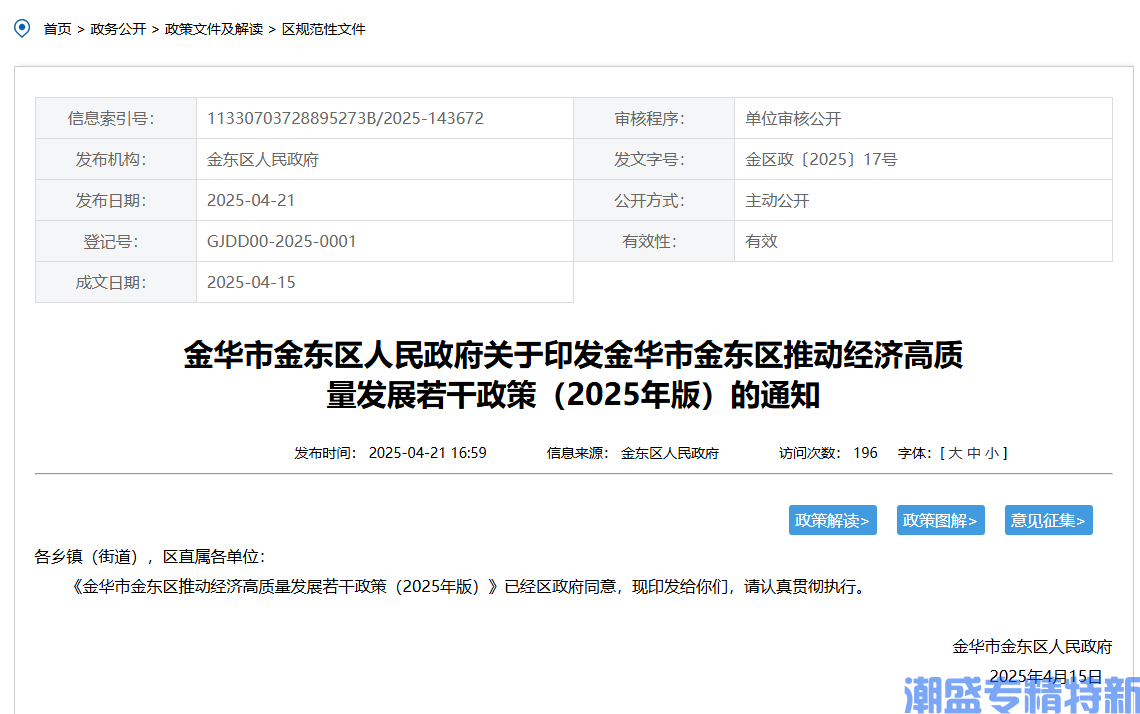Click the 政策图解> button
The image size is (1140, 714).
click(940, 520)
